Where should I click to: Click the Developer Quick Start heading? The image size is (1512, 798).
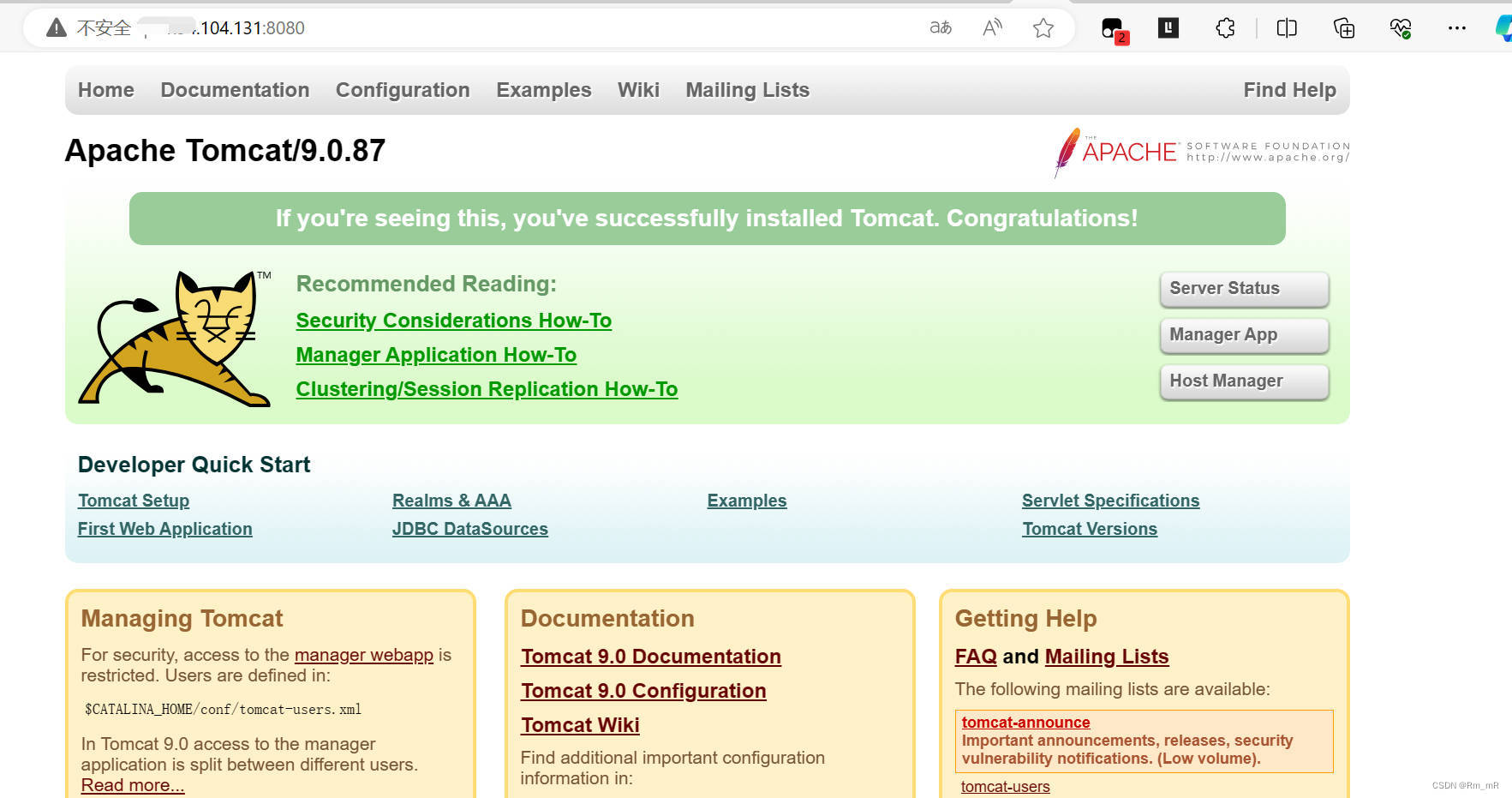[x=194, y=465]
